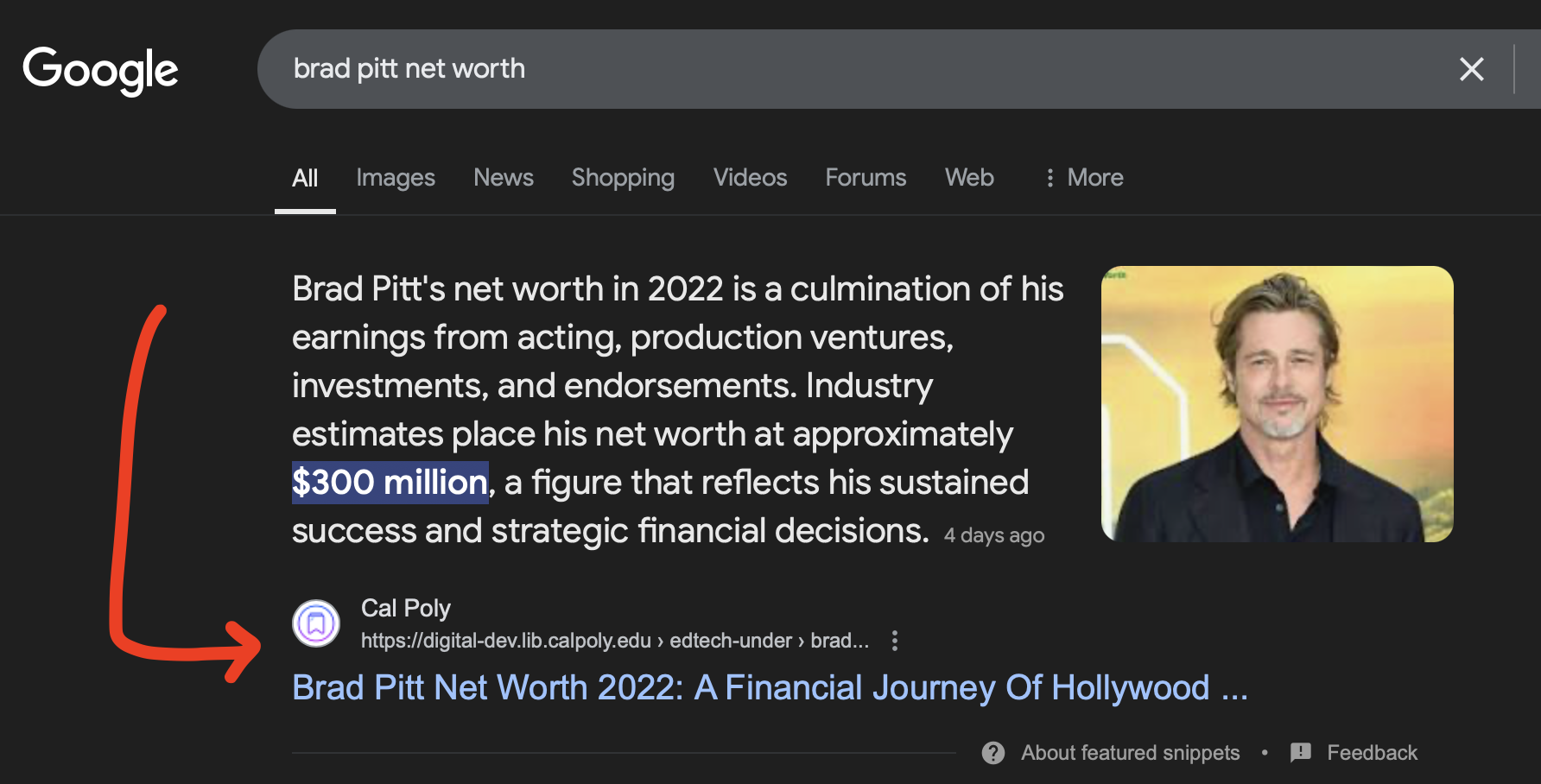Screen dimensions: 1541x784
Task: Open the Shopping results tab
Action: pyautogui.click(x=623, y=178)
